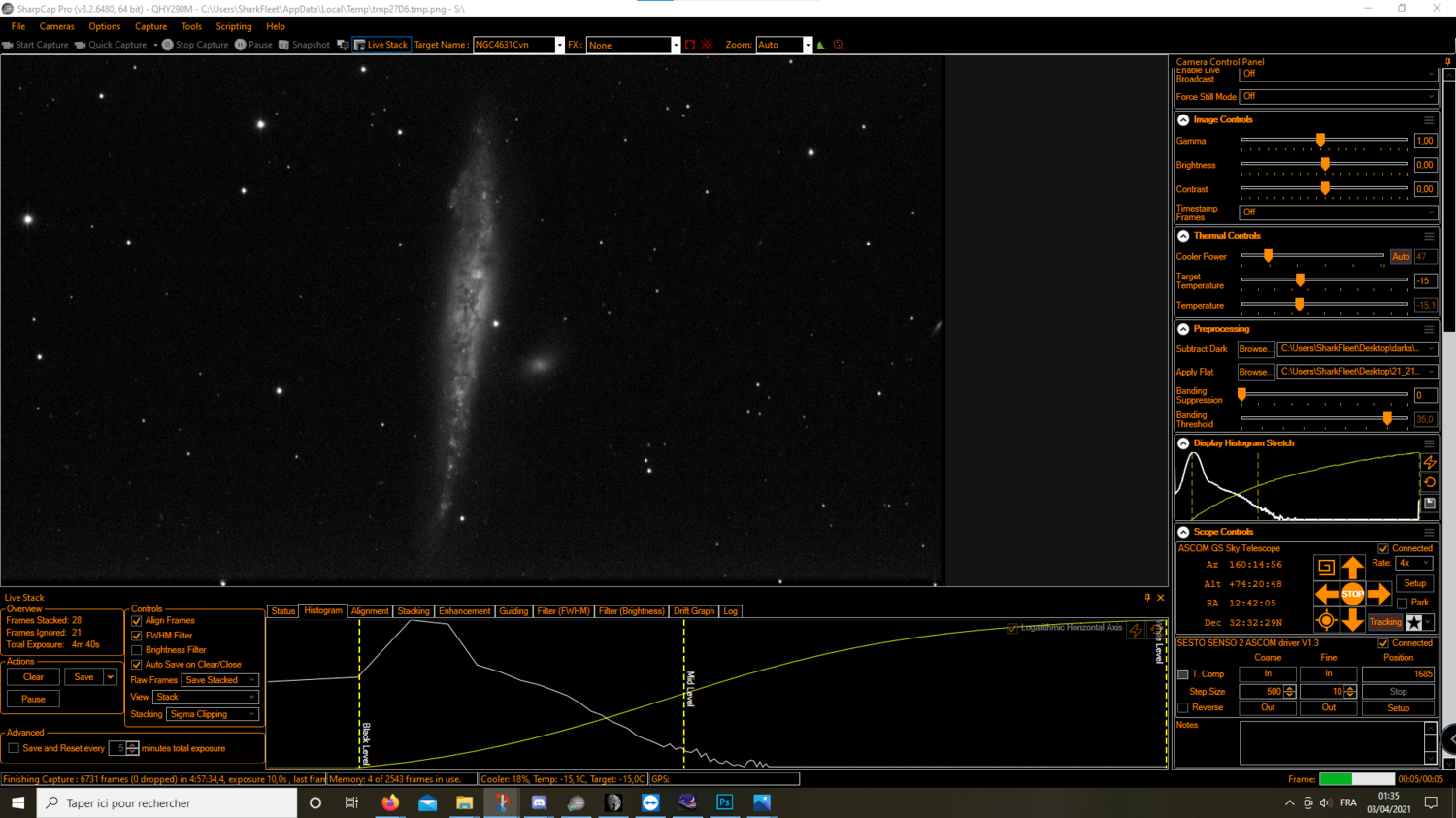Click the auto-stretch lightning icon in Display Histogram Stretch

click(x=1429, y=463)
